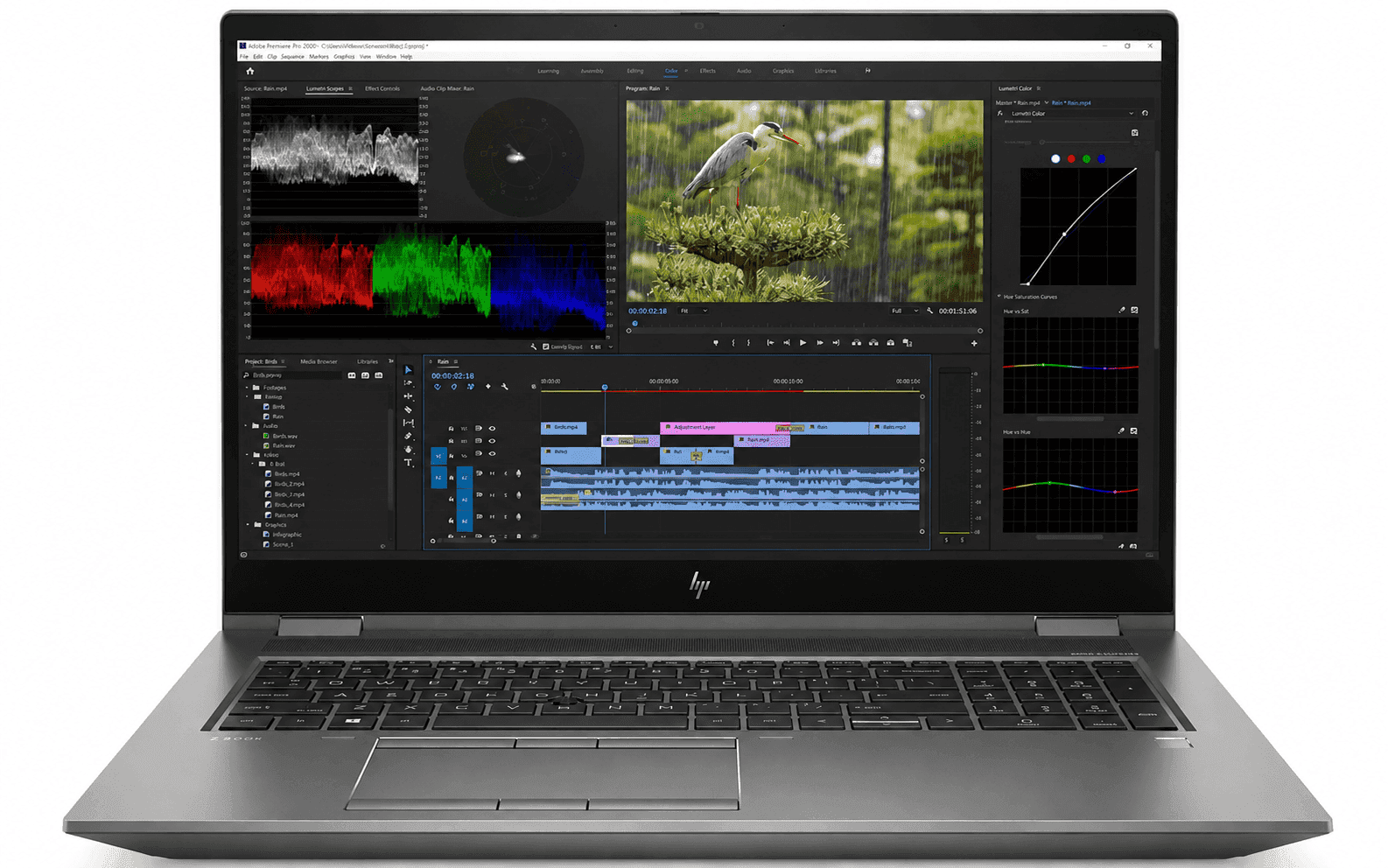Select the Pen tool in the tools panel

click(x=408, y=436)
